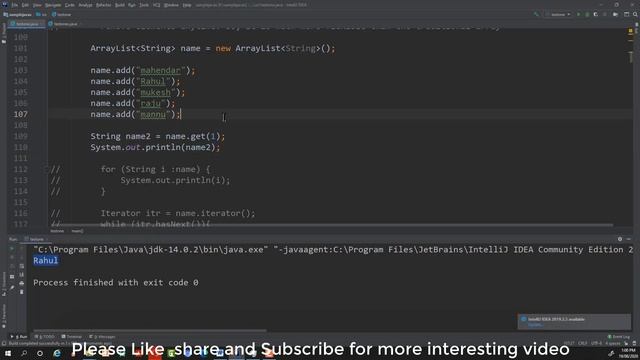
Task: Open the View menu
Action: (x=37, y=5)
